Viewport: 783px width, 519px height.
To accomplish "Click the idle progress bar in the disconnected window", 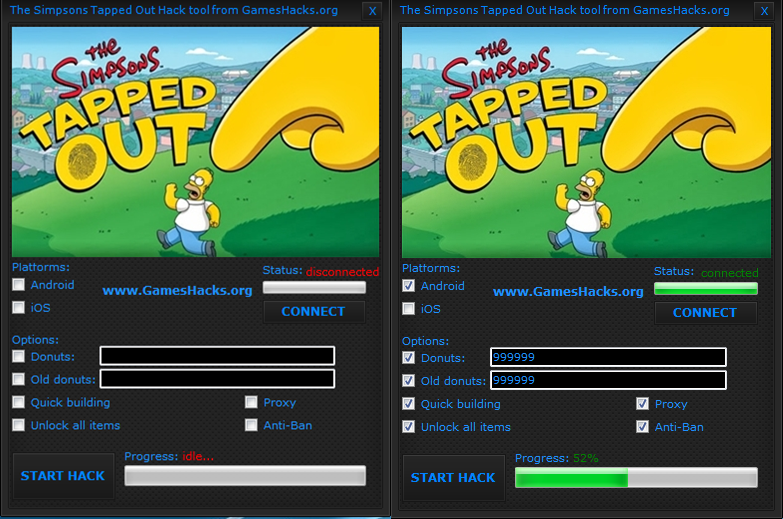I will (x=245, y=476).
